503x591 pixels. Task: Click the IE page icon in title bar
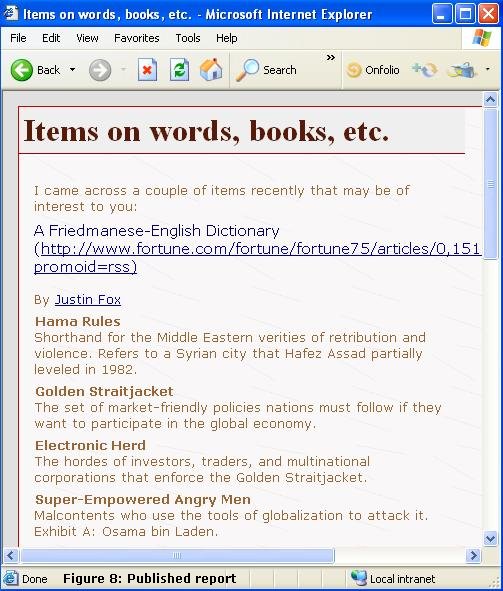(x=10, y=13)
